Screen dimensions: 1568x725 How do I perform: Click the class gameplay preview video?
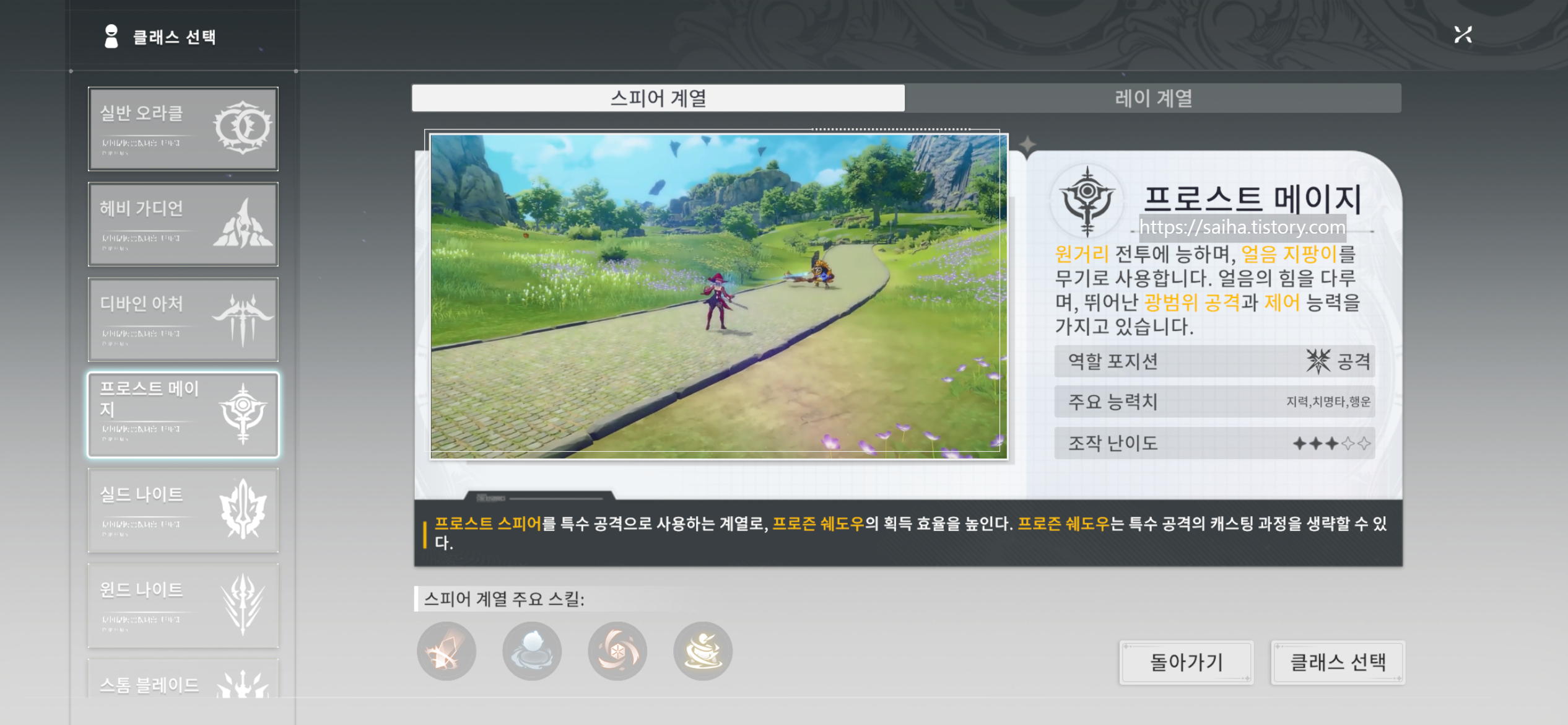pyautogui.click(x=718, y=296)
